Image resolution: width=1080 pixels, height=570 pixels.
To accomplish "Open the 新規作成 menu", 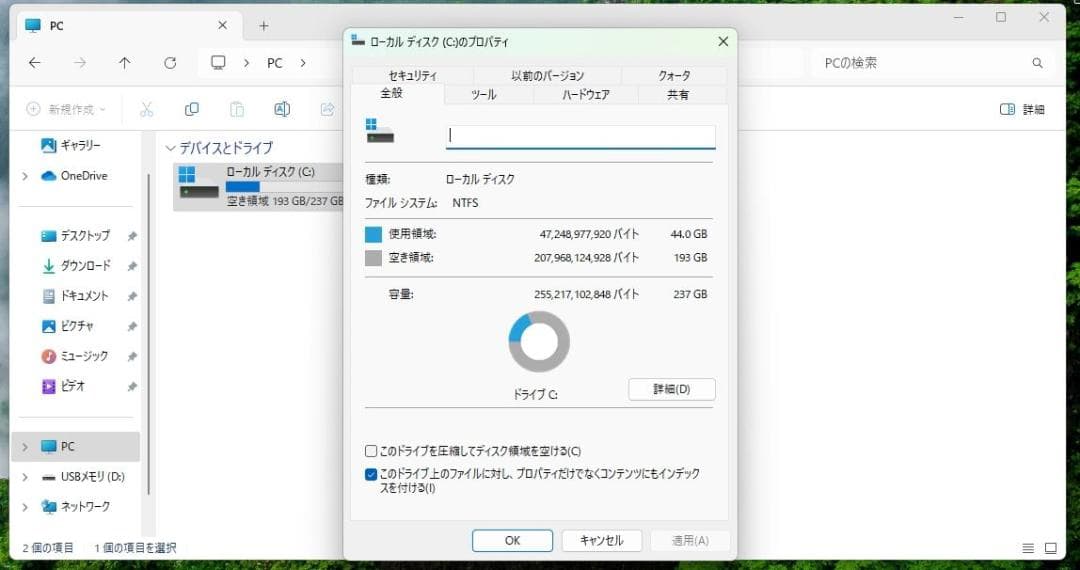I will pyautogui.click(x=66, y=109).
